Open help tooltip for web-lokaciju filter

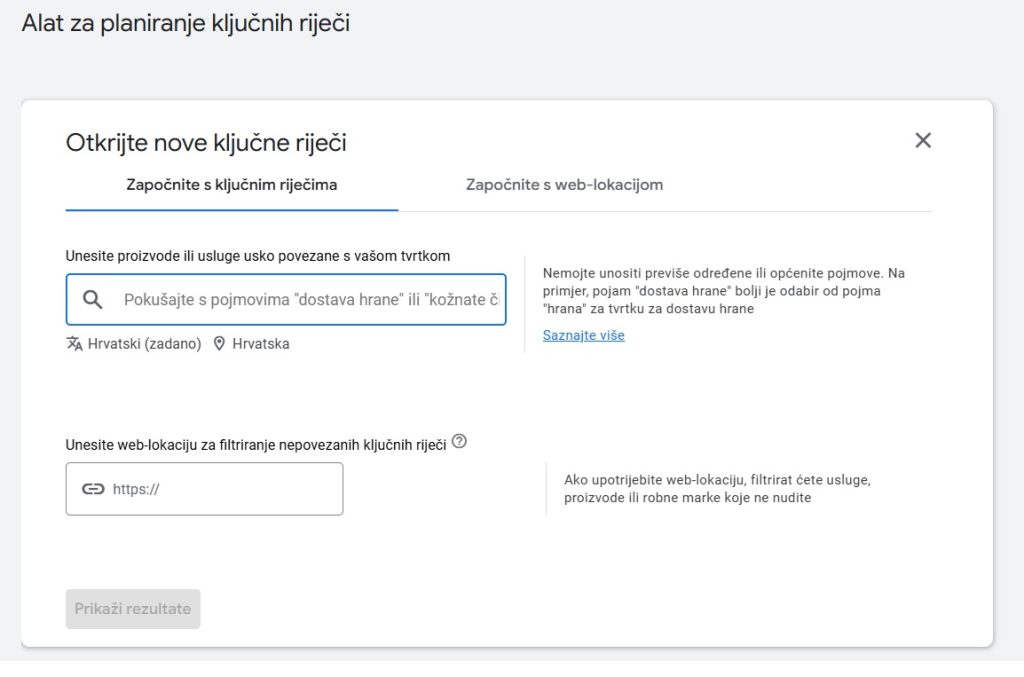(459, 441)
